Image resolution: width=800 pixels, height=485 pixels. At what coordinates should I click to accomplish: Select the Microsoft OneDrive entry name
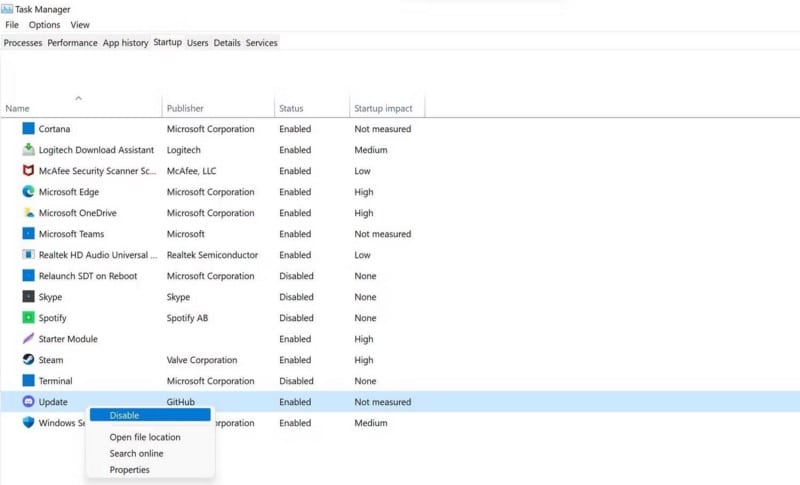point(78,213)
